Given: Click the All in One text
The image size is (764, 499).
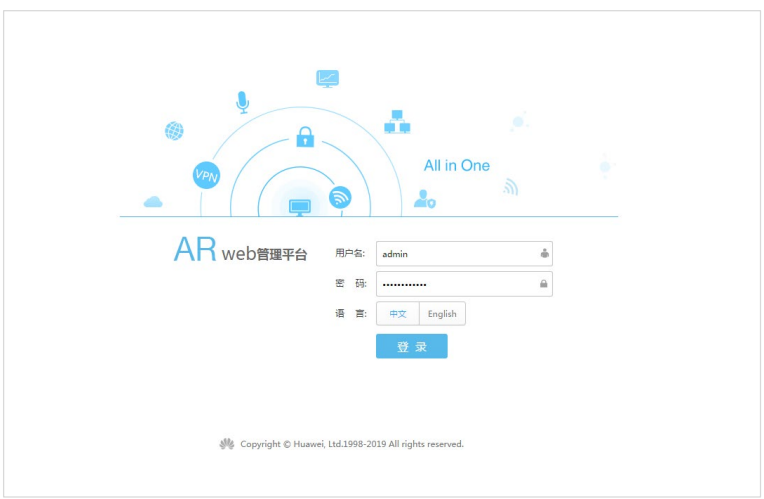Looking at the screenshot, I should [457, 166].
